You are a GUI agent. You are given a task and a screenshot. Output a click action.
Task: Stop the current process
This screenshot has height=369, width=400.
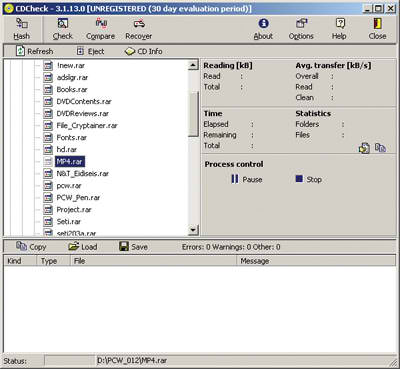(309, 179)
